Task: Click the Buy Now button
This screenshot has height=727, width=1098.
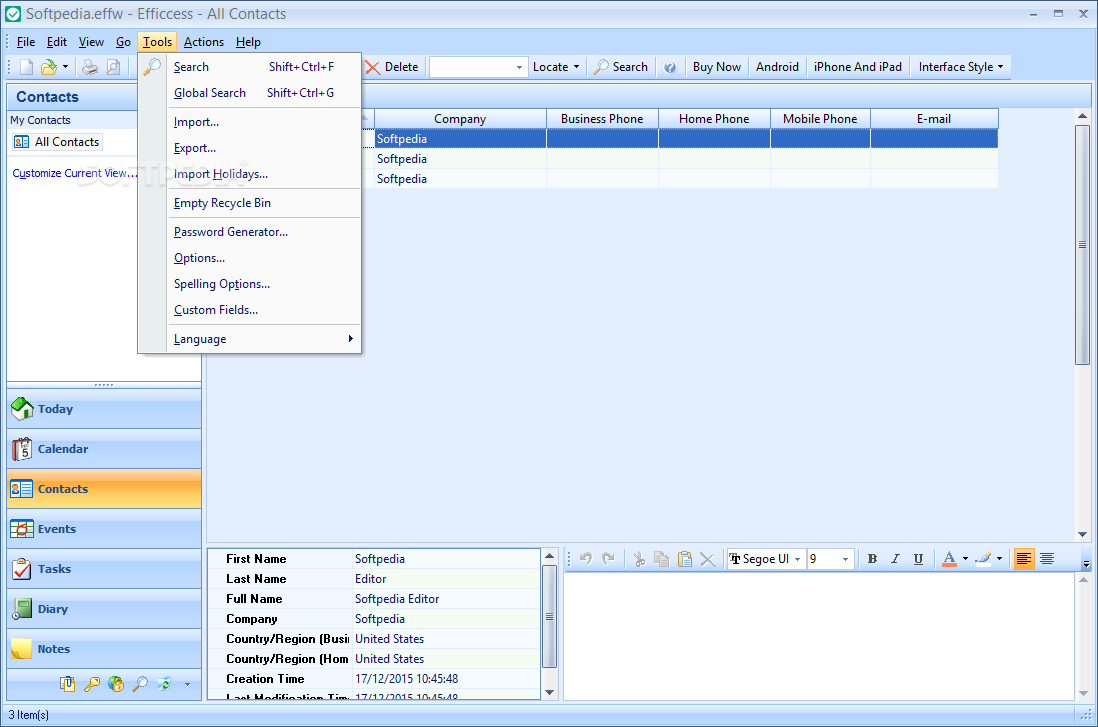Action: click(x=716, y=67)
